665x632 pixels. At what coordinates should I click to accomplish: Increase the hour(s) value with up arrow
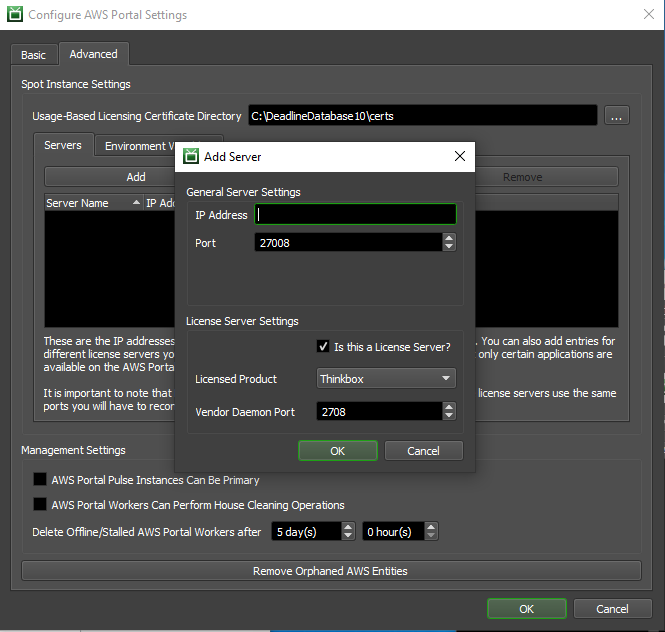coord(431,527)
